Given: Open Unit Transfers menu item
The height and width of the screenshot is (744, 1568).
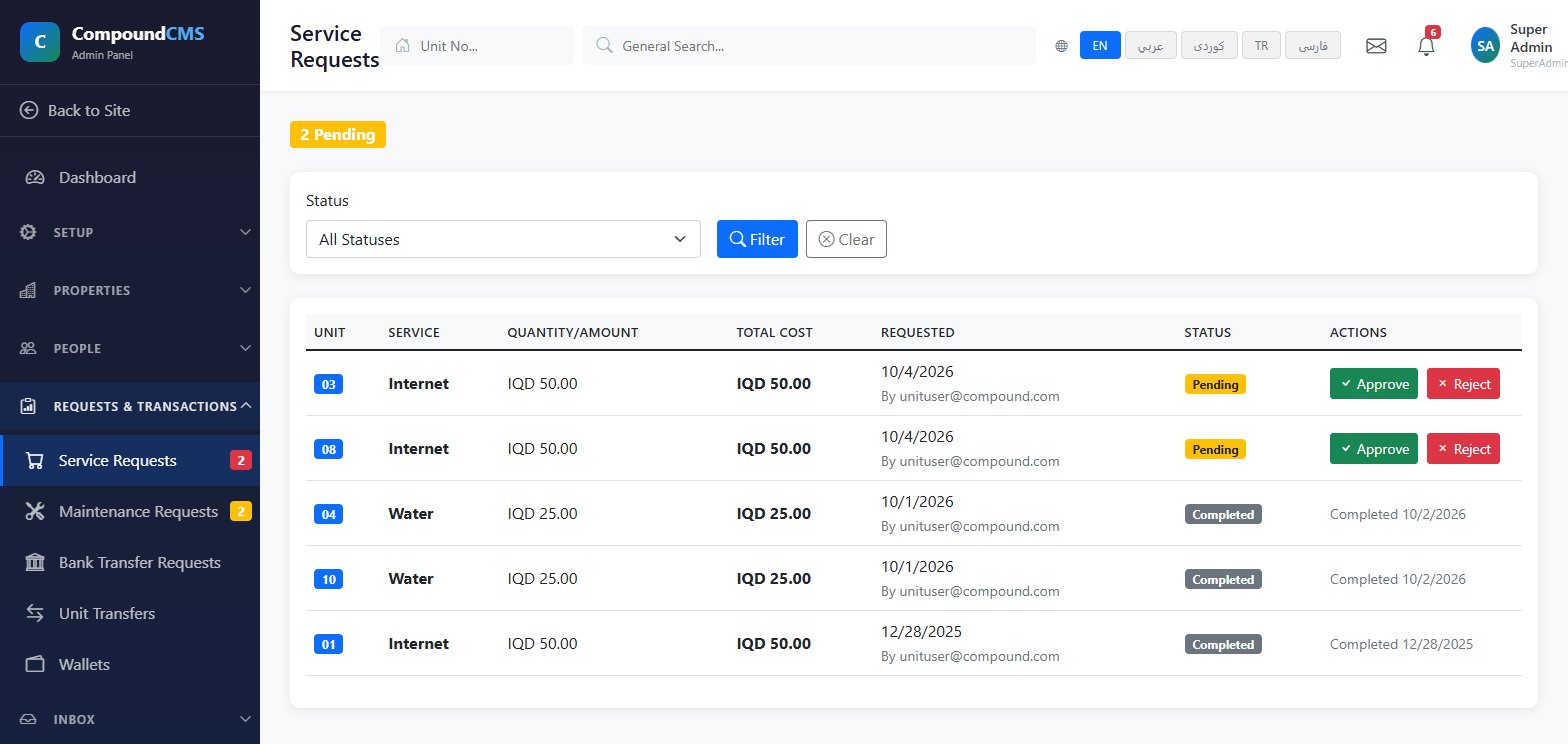Looking at the screenshot, I should click(130, 613).
